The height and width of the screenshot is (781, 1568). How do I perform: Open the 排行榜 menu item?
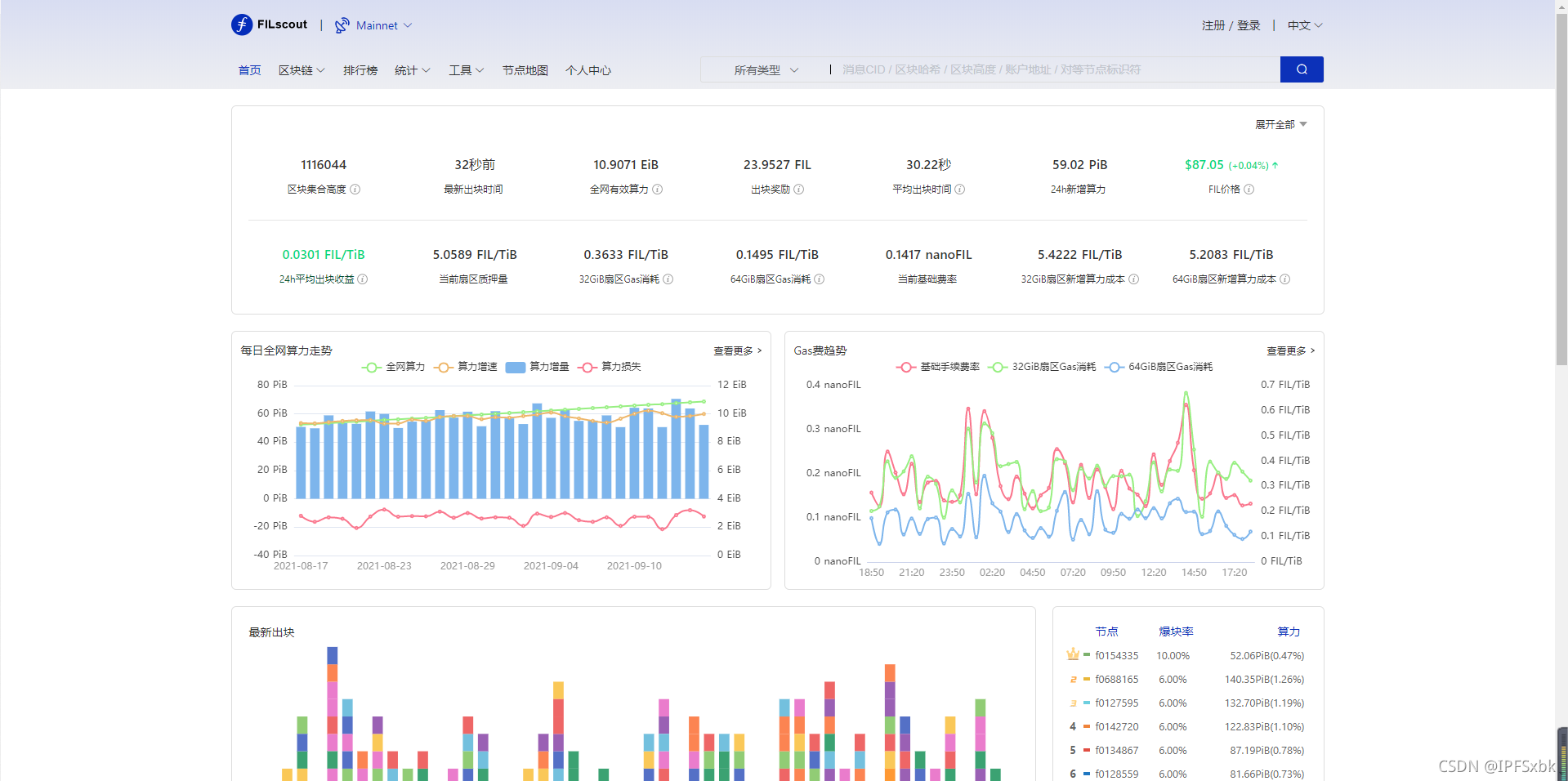(x=360, y=70)
